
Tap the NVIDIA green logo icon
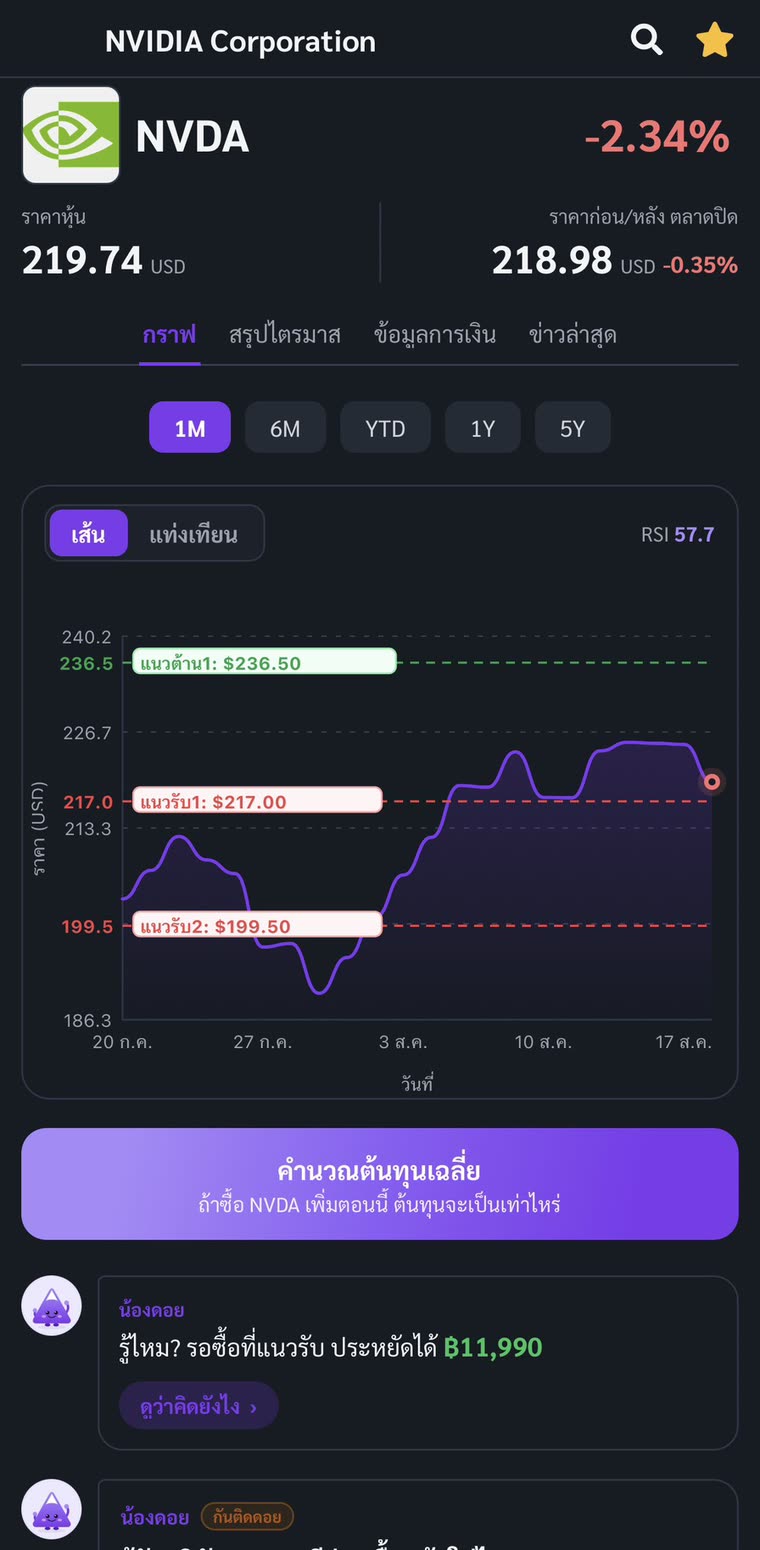71,135
